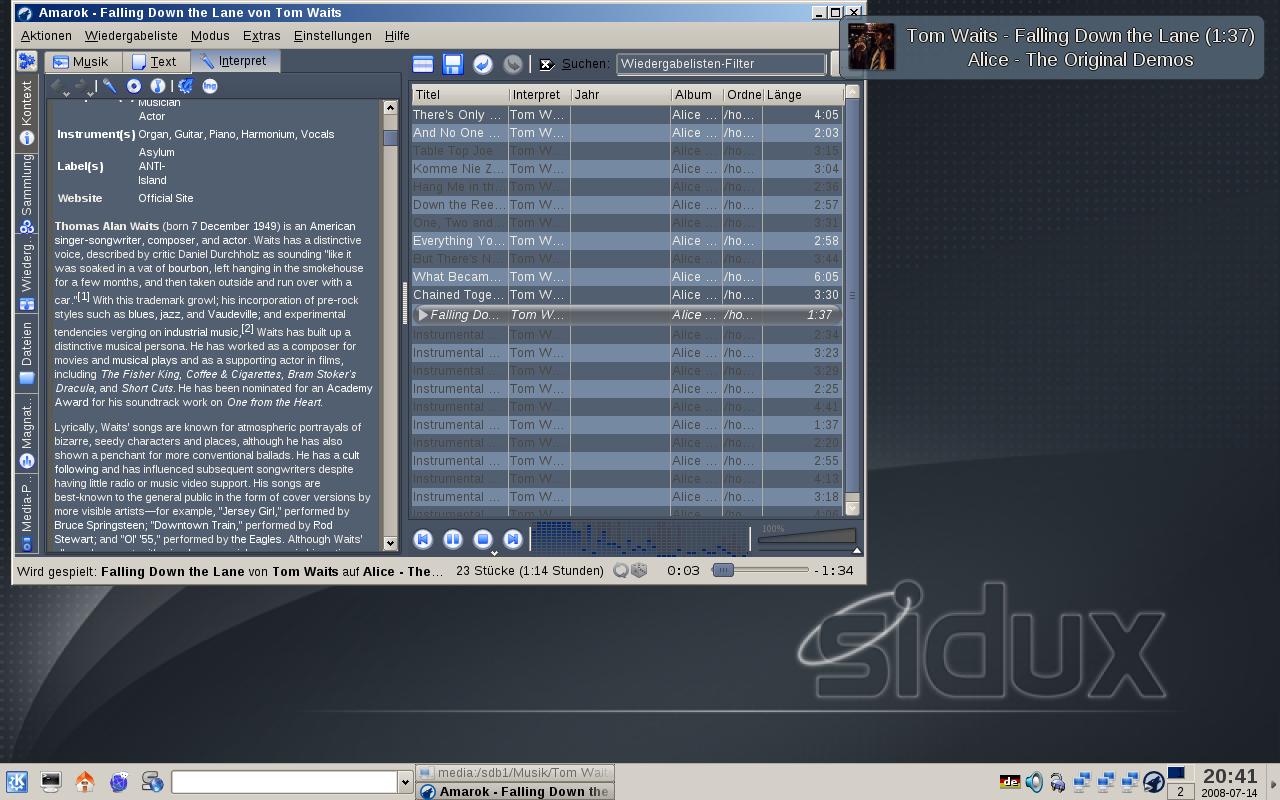Click the round language globe icon
1280x800 pixels.
coord(210,87)
